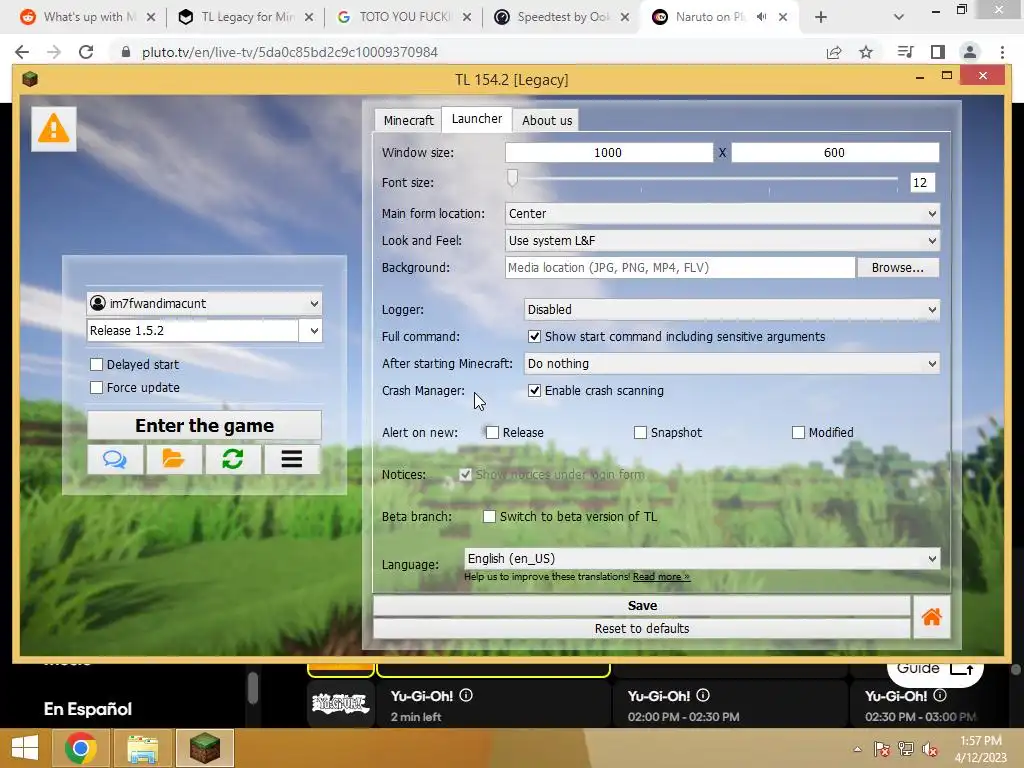Click Enter the game button

(204, 426)
